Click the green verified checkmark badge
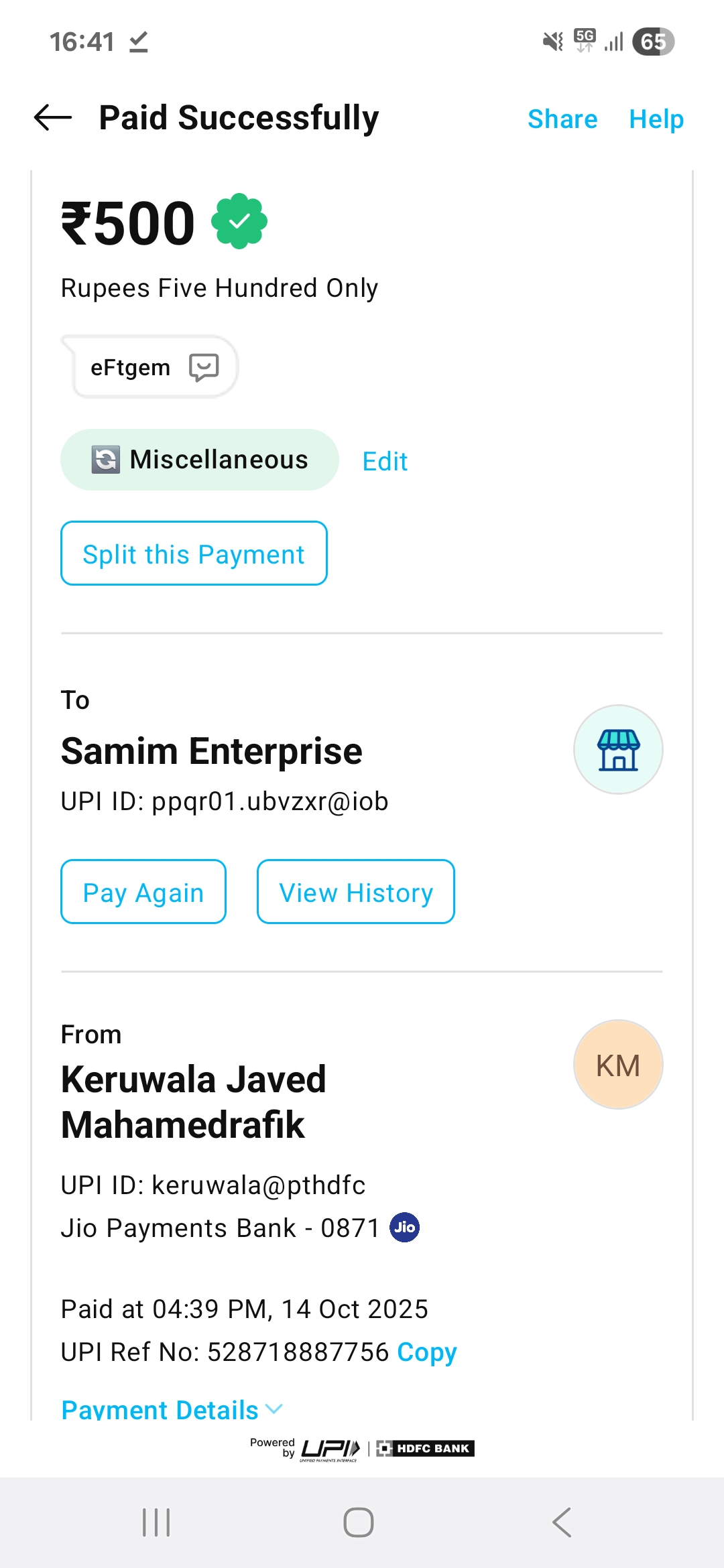Viewport: 724px width, 1568px height. [x=239, y=221]
